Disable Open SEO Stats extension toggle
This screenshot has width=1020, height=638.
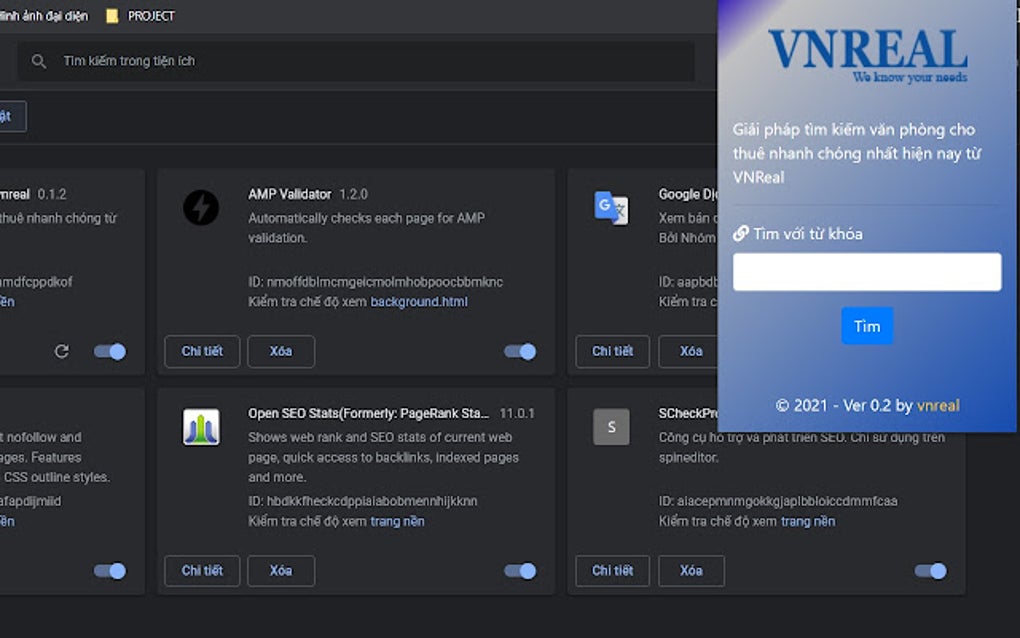point(520,571)
